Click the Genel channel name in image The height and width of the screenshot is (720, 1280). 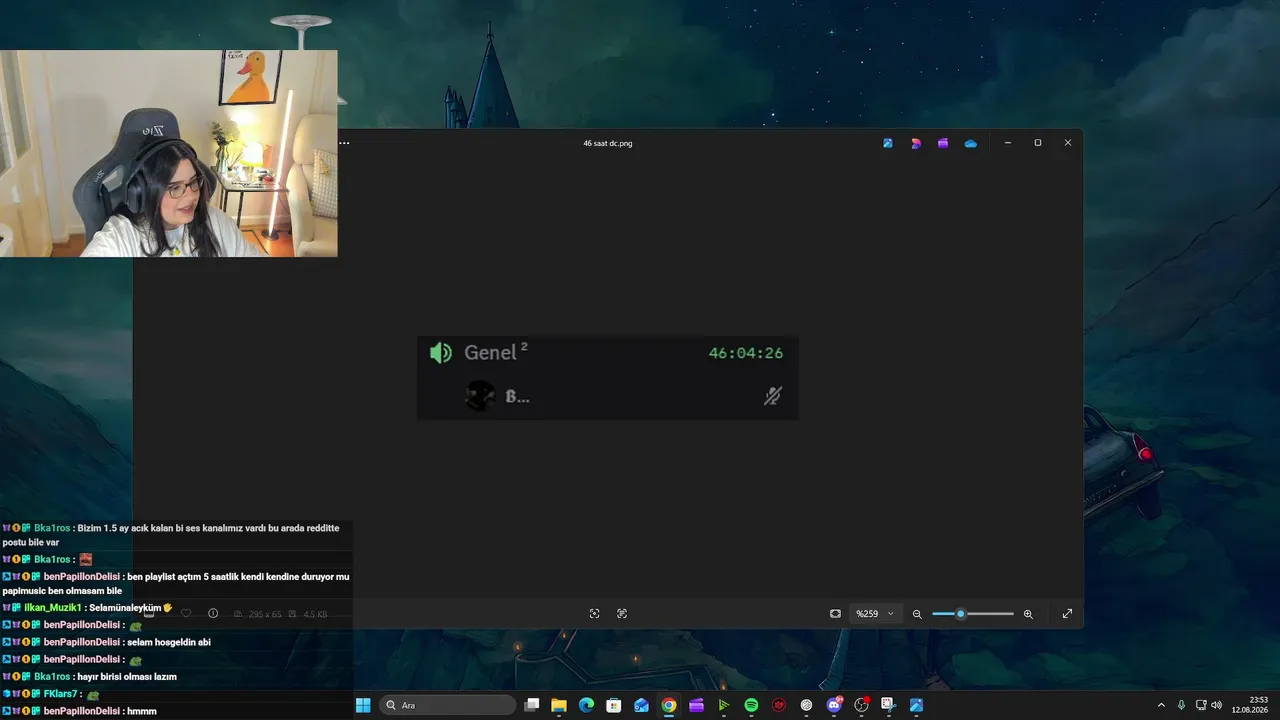tap(490, 353)
